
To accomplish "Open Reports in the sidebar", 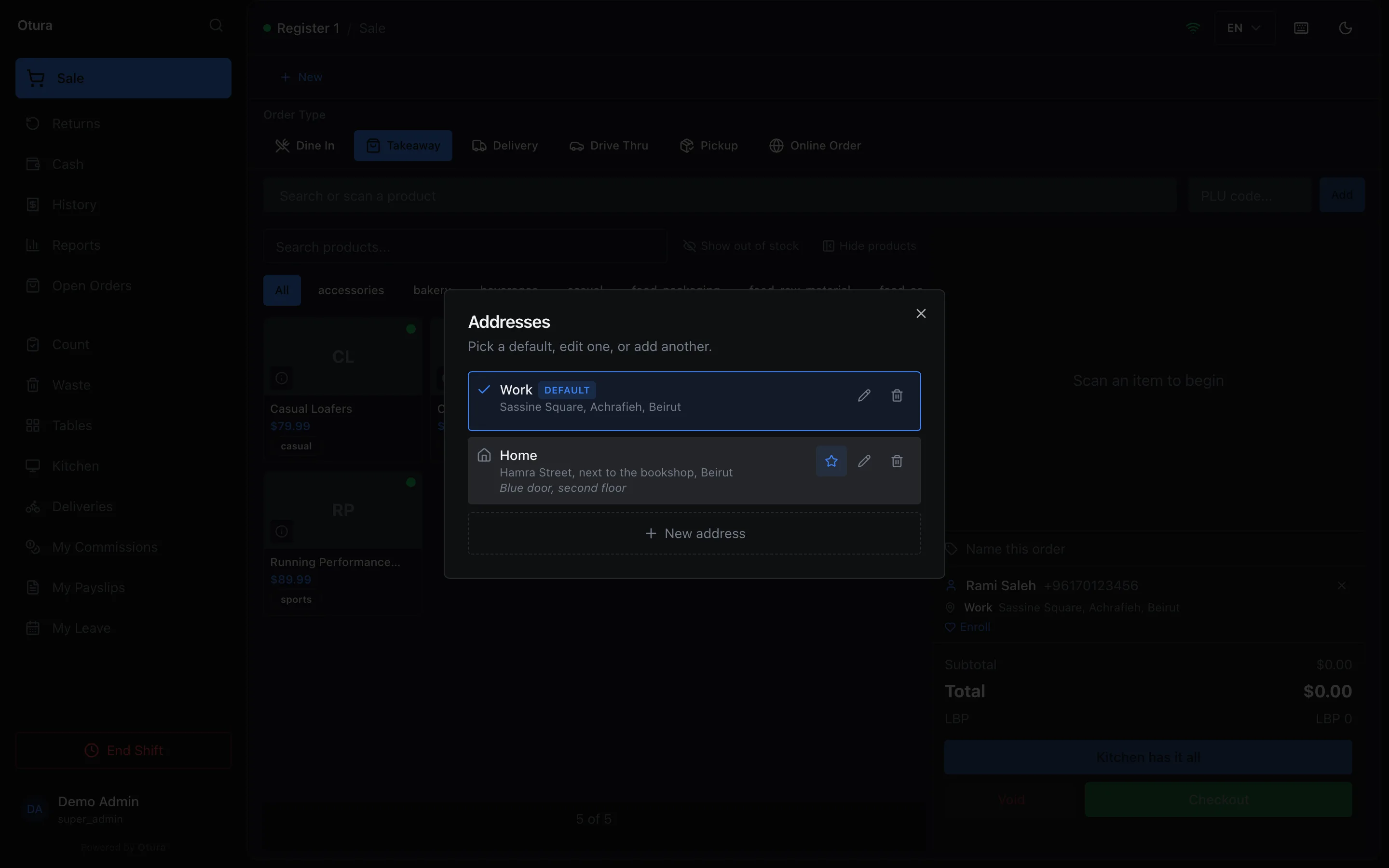I will 123,245.
